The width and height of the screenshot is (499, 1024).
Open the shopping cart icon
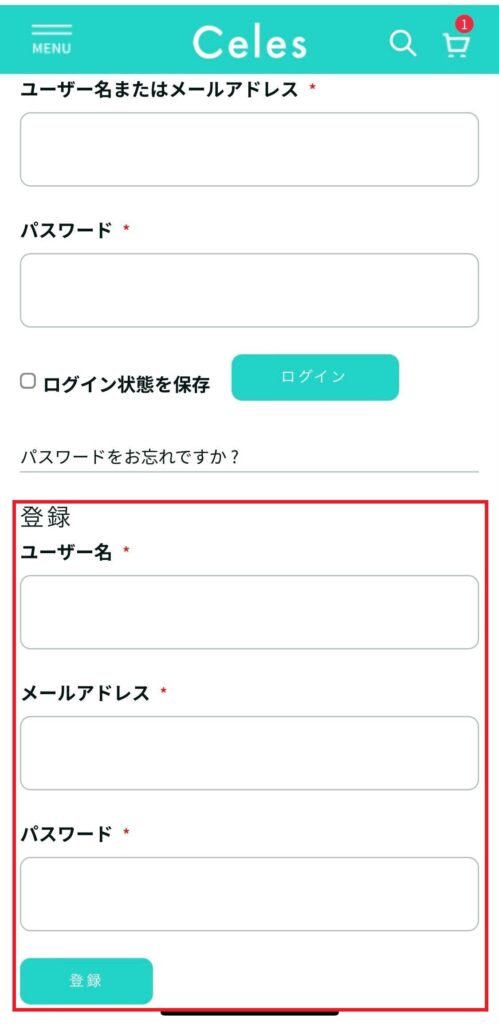point(456,46)
